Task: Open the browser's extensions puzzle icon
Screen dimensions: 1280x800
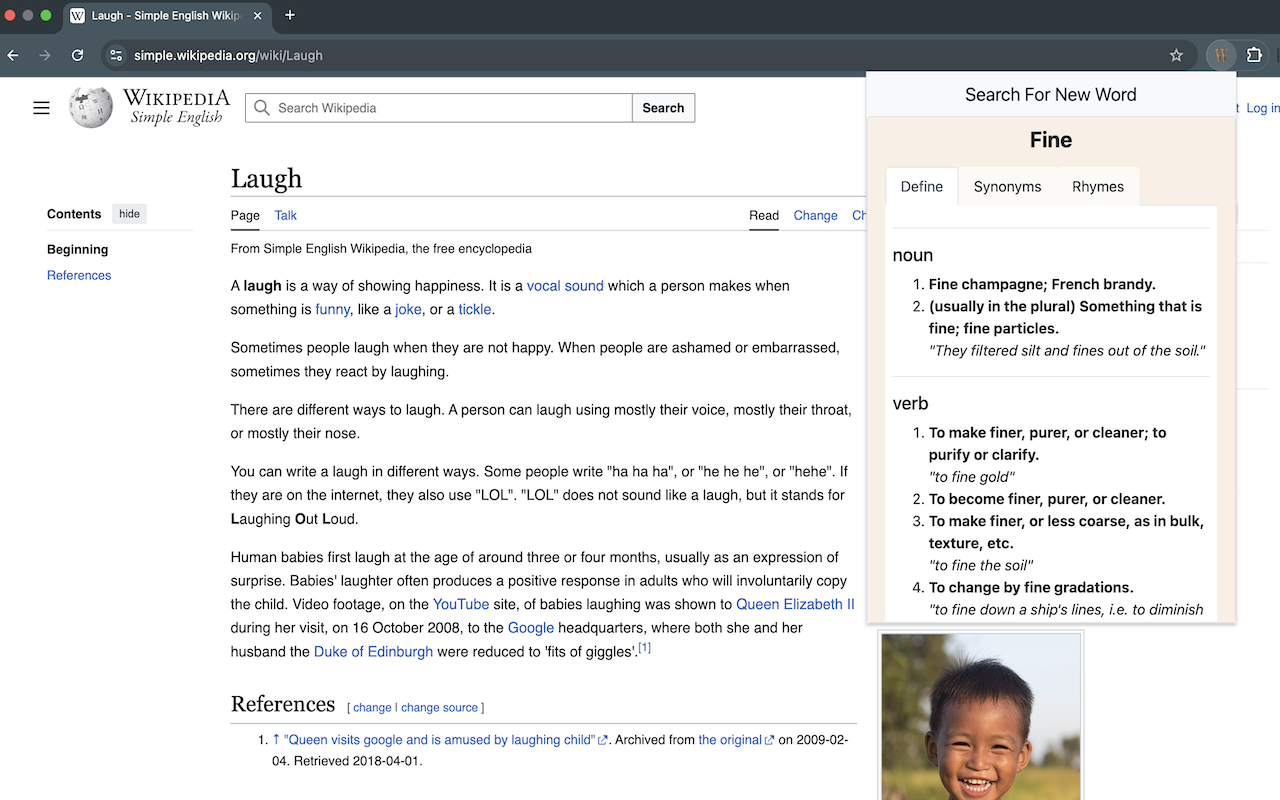Action: [1253, 55]
